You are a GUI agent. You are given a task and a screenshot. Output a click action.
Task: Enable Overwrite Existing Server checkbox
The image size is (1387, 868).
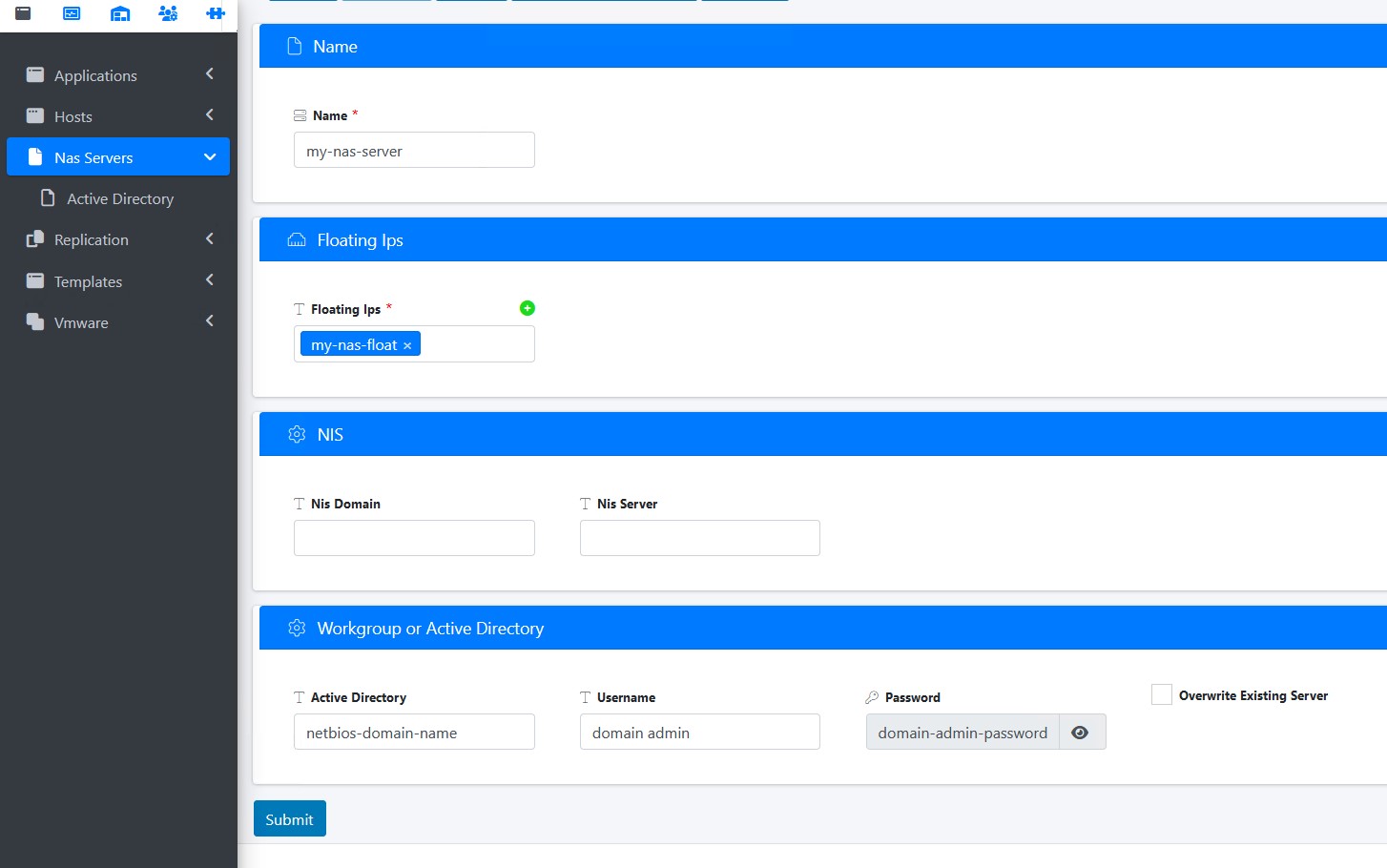click(1162, 694)
